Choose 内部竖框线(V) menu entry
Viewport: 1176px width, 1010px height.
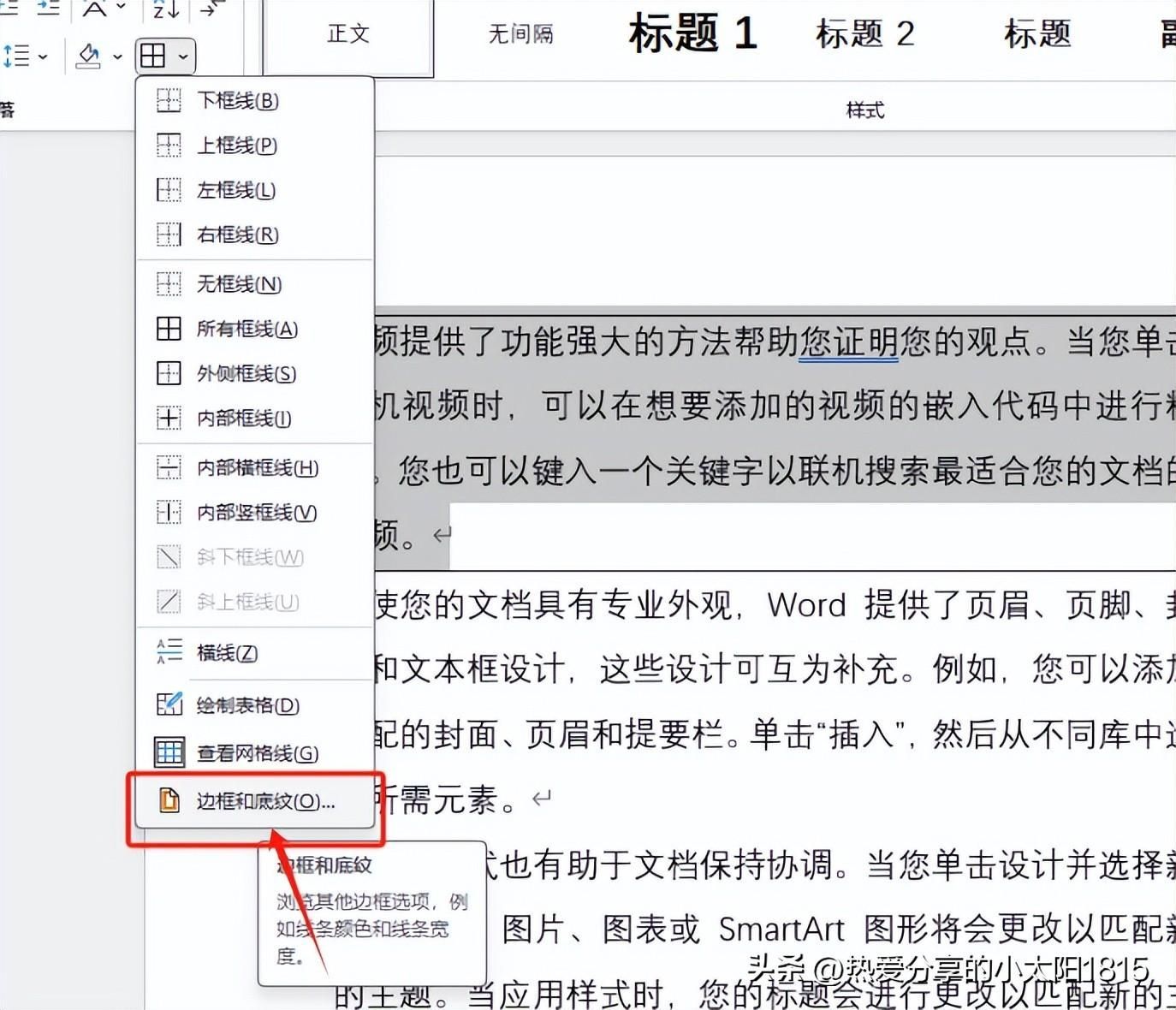(255, 512)
